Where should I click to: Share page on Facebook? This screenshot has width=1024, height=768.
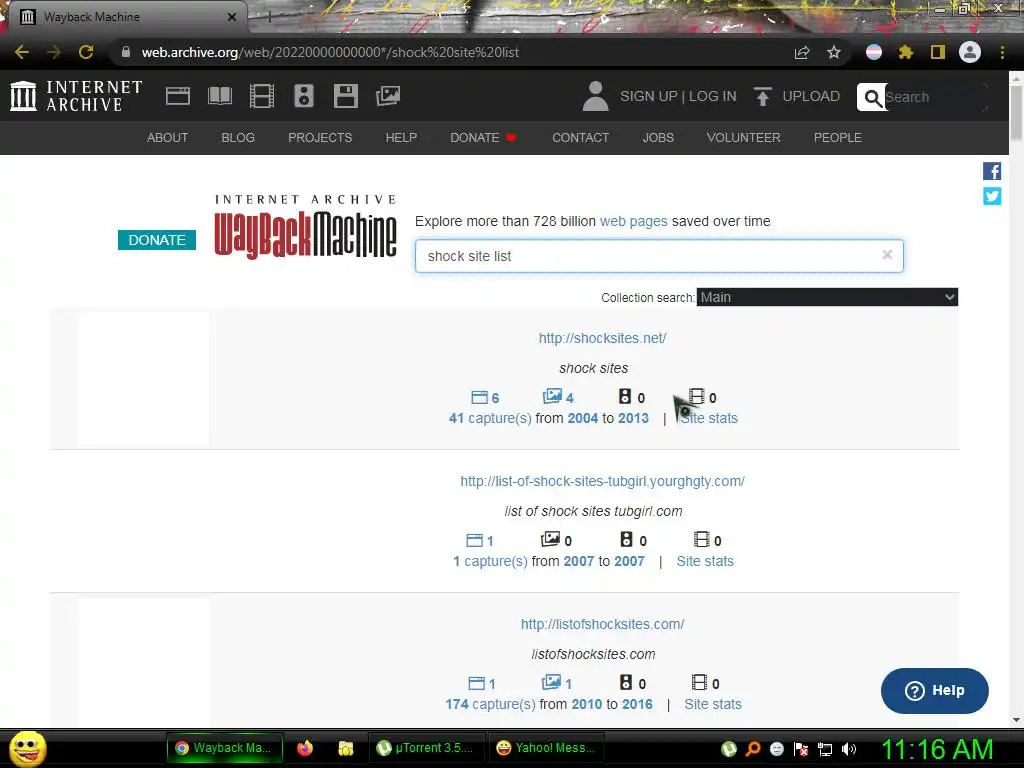[992, 171]
